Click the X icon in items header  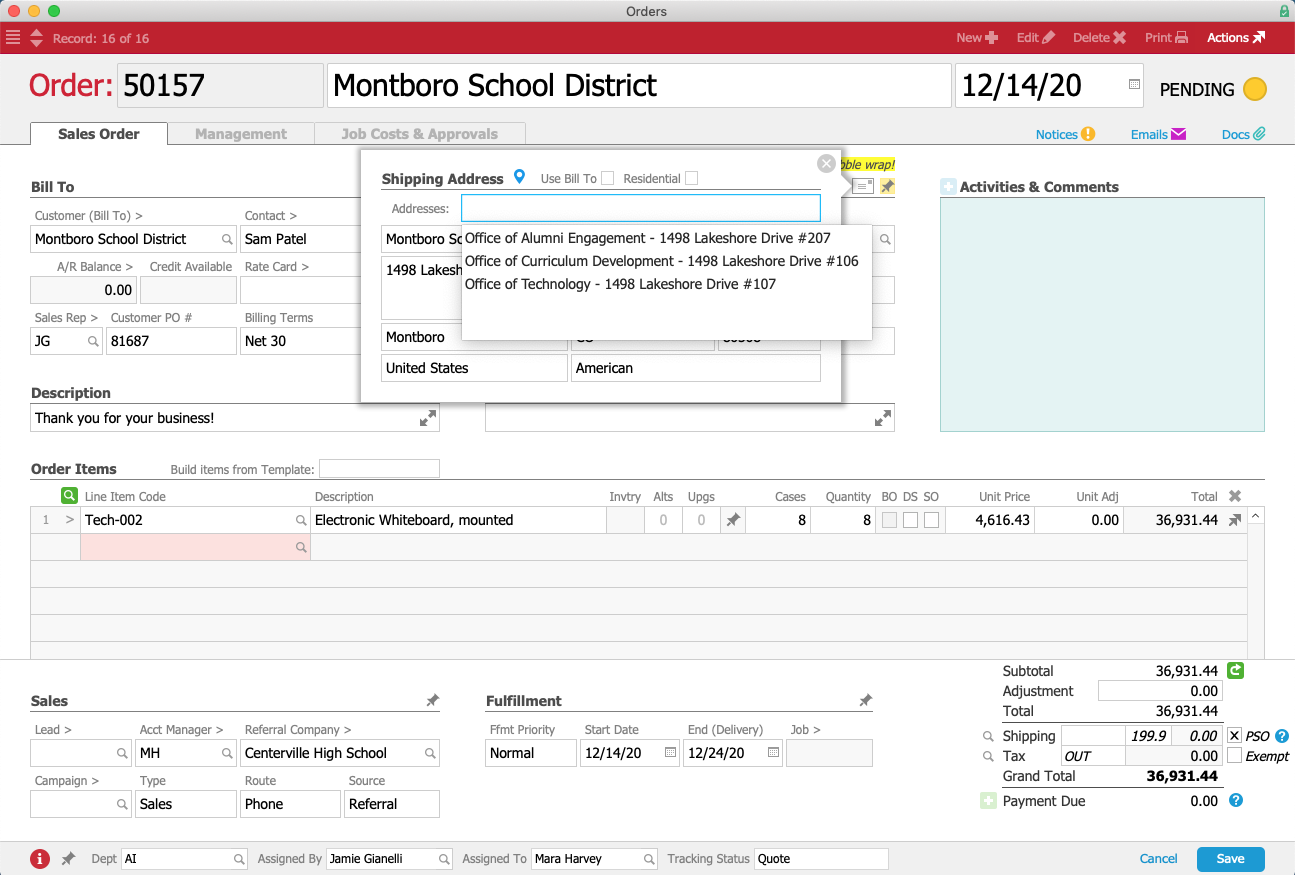tap(1235, 496)
